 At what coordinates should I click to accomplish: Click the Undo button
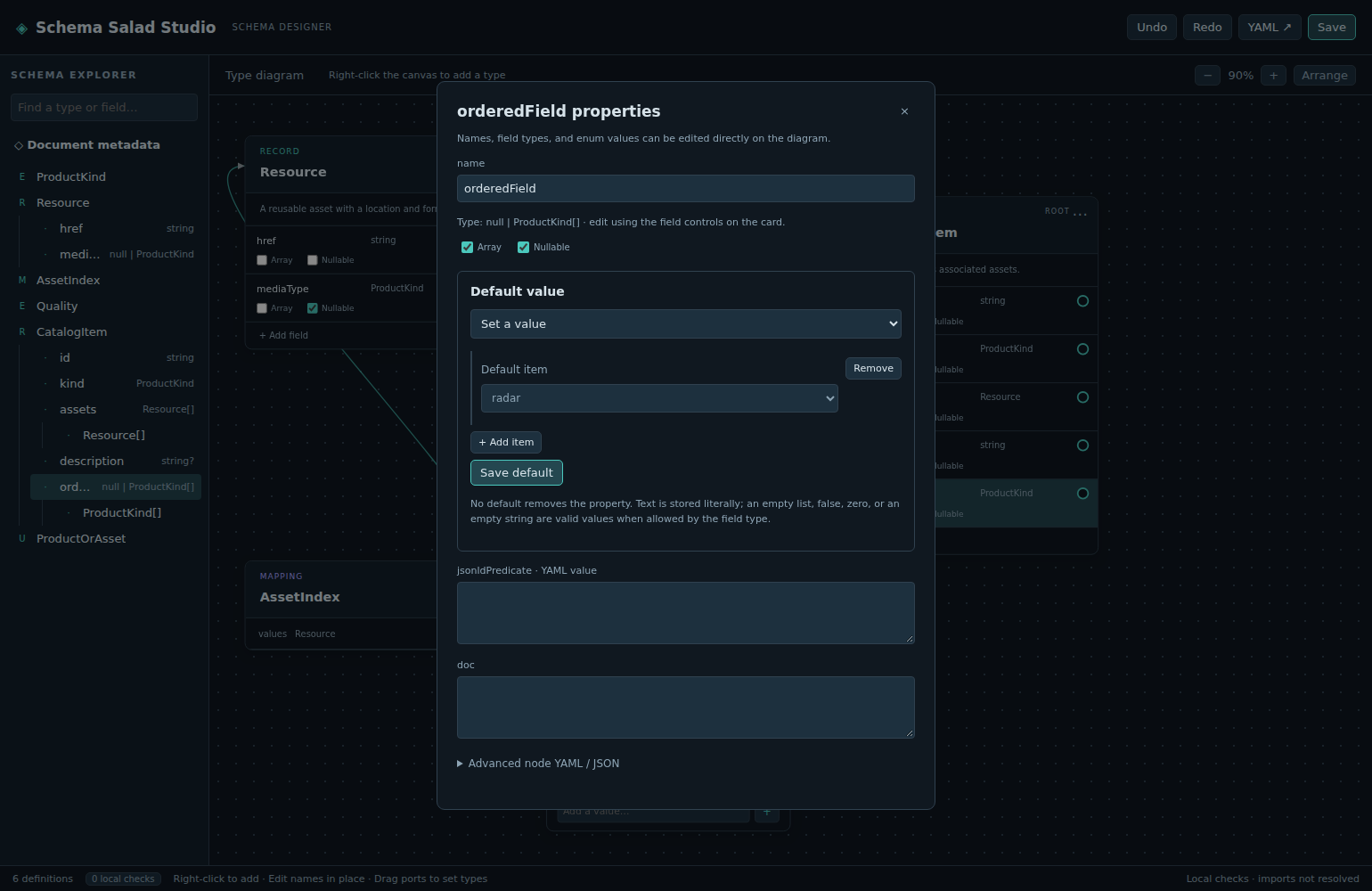[1152, 28]
